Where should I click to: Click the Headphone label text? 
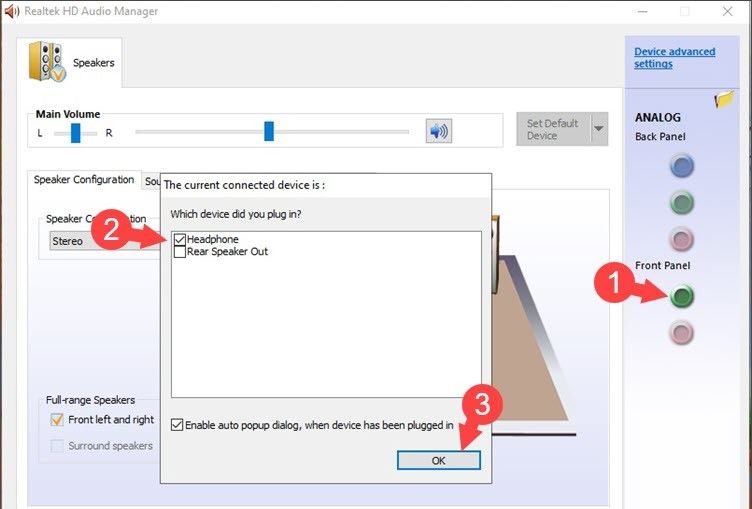[x=212, y=239]
